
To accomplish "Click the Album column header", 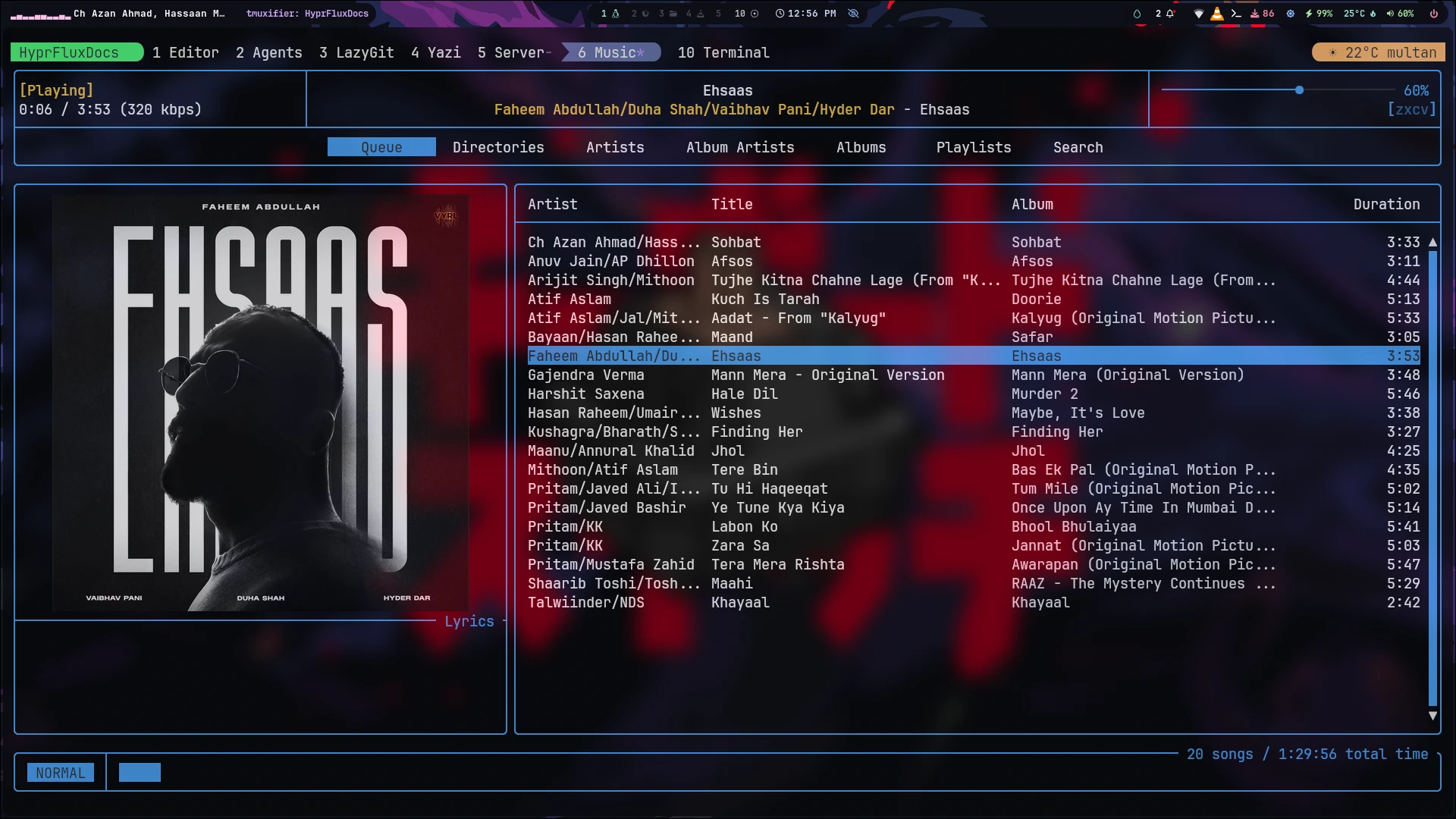I will [x=1032, y=204].
